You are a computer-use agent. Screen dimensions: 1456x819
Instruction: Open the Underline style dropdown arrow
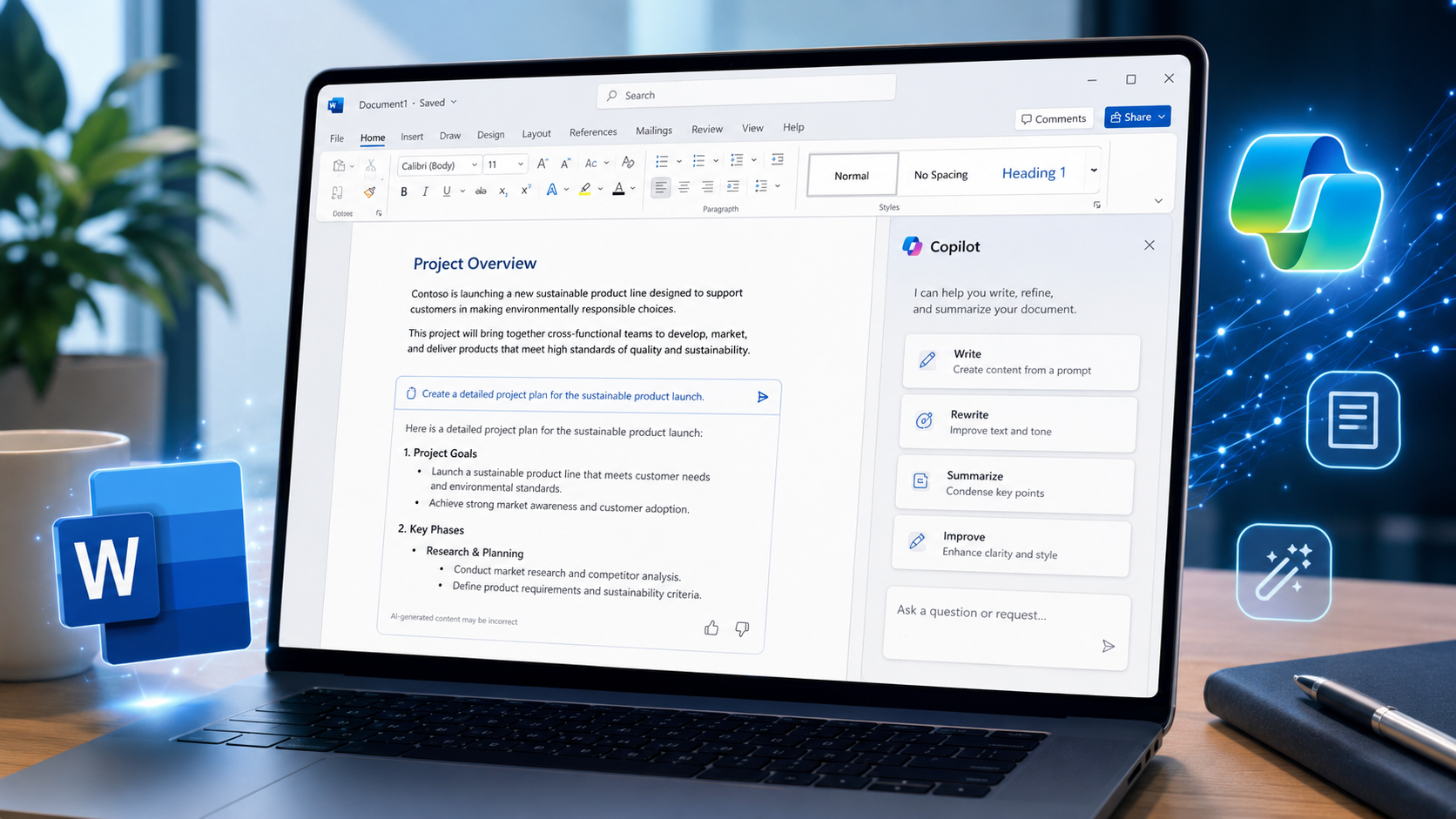[462, 191]
